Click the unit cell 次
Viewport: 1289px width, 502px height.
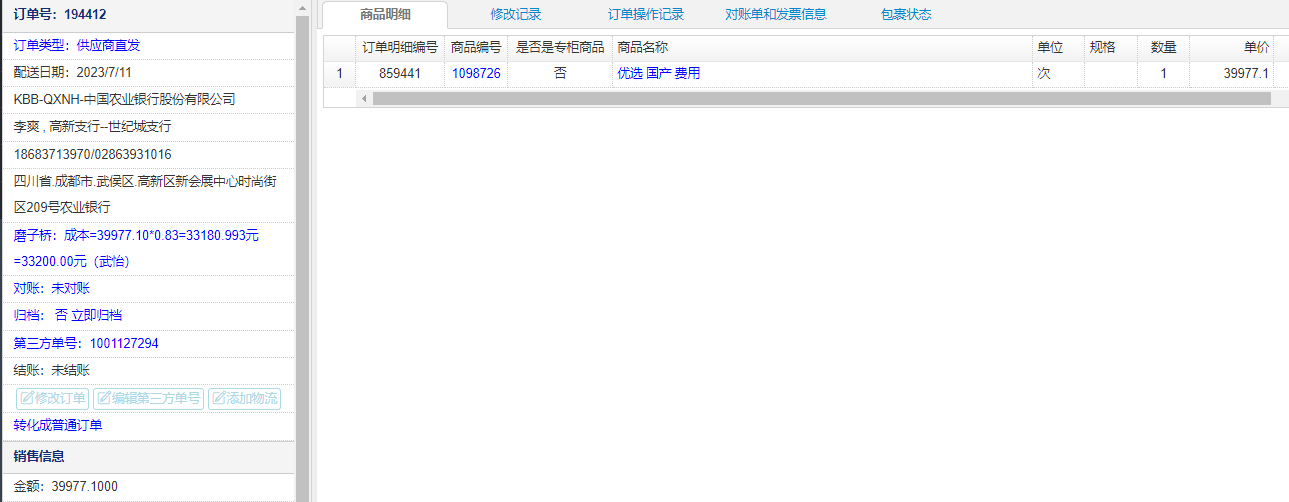click(x=1058, y=73)
